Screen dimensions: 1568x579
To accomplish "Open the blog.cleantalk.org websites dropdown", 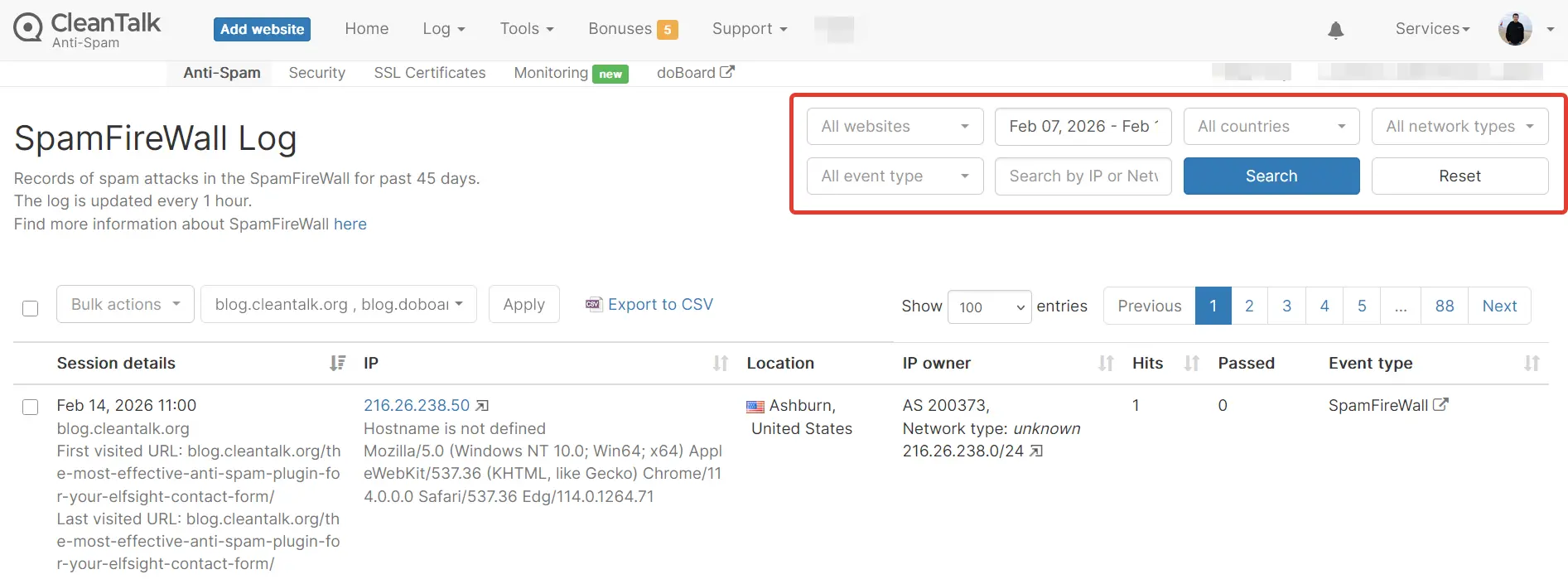I will pyautogui.click(x=339, y=304).
